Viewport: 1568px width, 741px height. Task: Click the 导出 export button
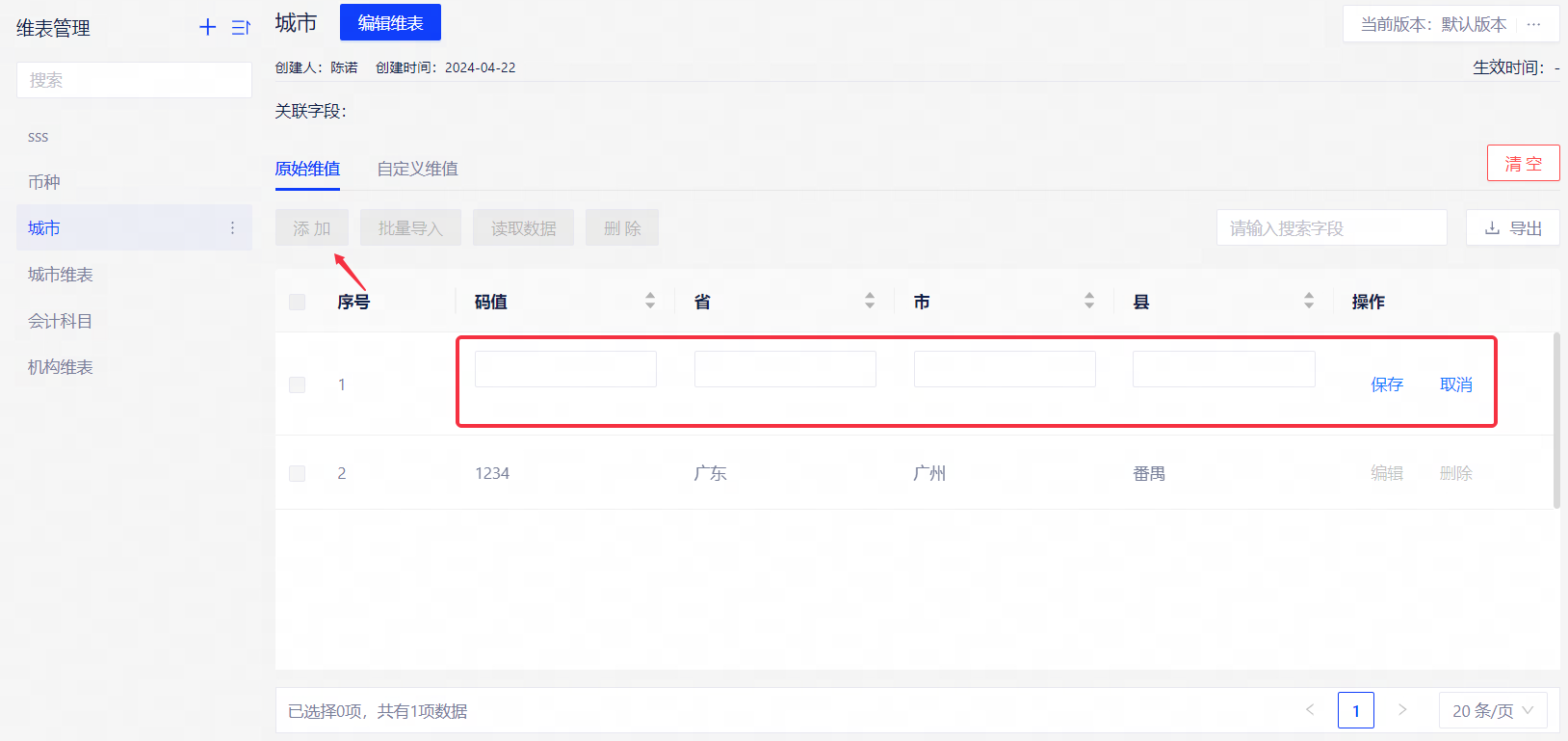(x=1512, y=228)
